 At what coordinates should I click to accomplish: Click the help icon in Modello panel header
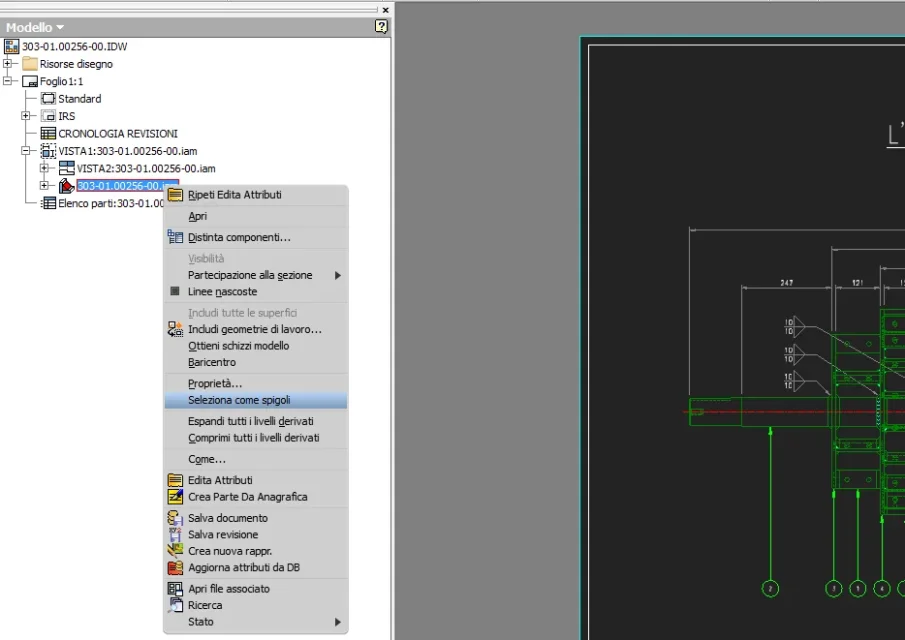[x=381, y=27]
